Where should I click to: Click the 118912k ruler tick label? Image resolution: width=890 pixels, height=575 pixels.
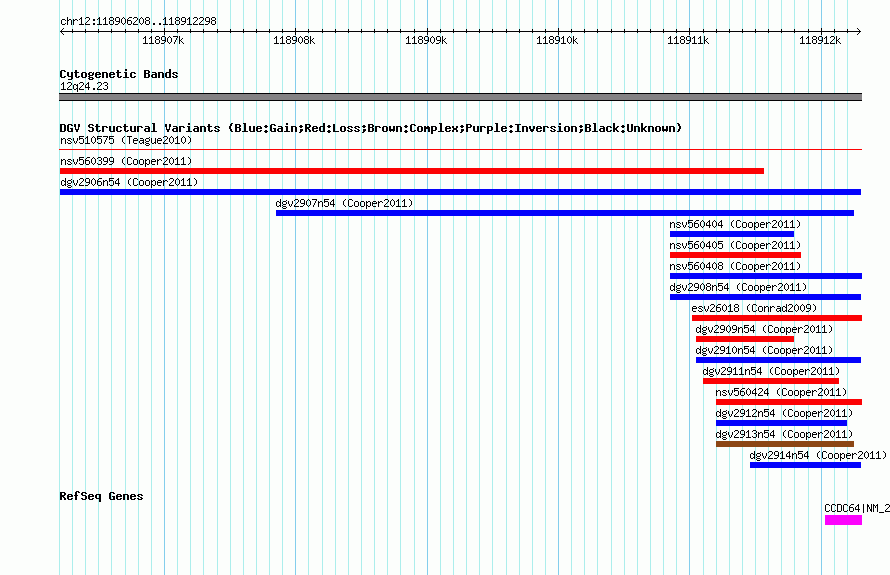(x=820, y=40)
